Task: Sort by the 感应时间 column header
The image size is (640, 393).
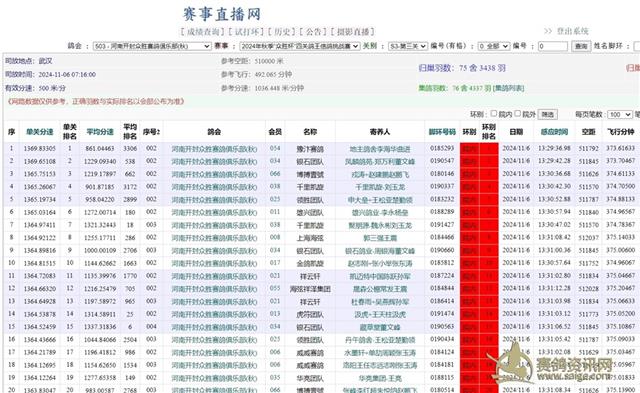Action: 554,132
